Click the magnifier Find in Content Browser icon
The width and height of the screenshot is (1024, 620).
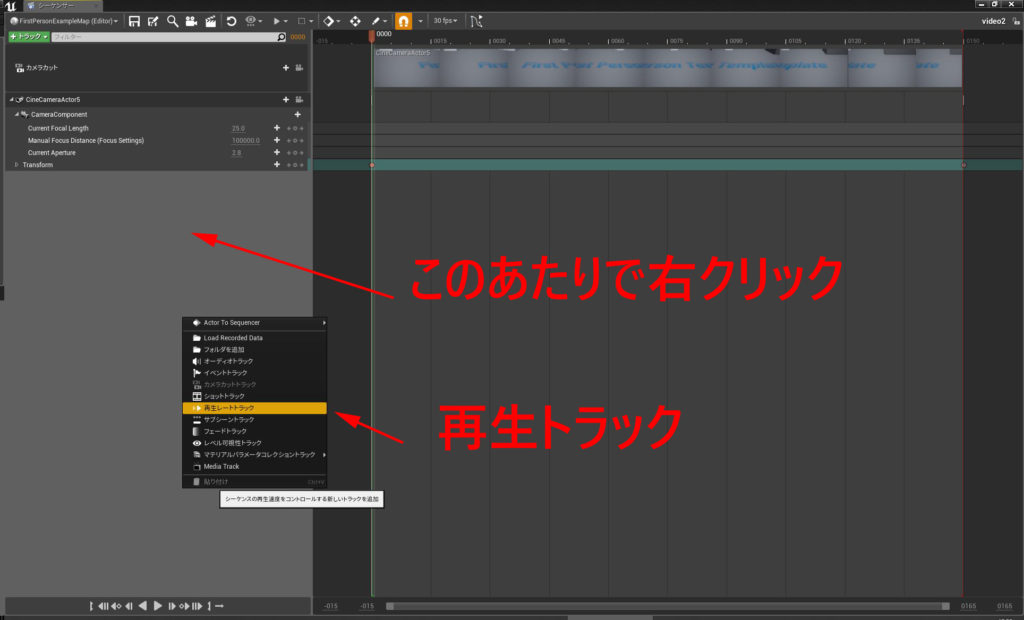pyautogui.click(x=172, y=21)
